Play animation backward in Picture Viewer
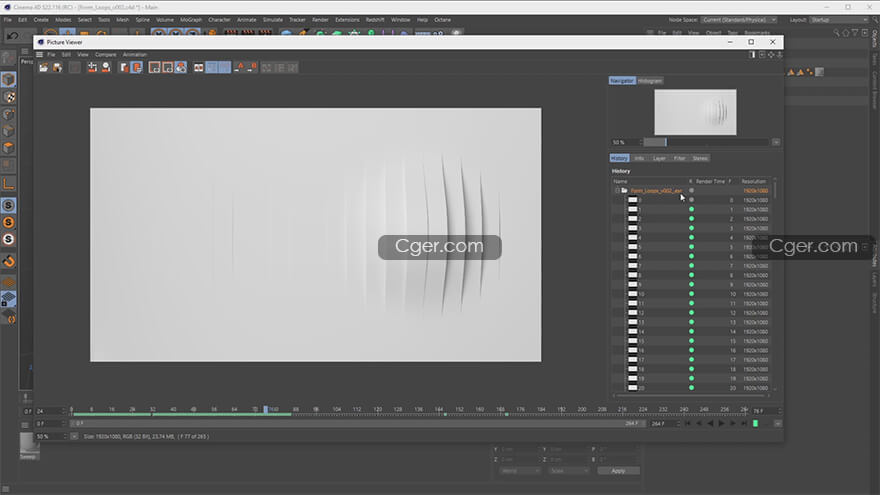This screenshot has height=495, width=880. pyautogui.click(x=710, y=424)
